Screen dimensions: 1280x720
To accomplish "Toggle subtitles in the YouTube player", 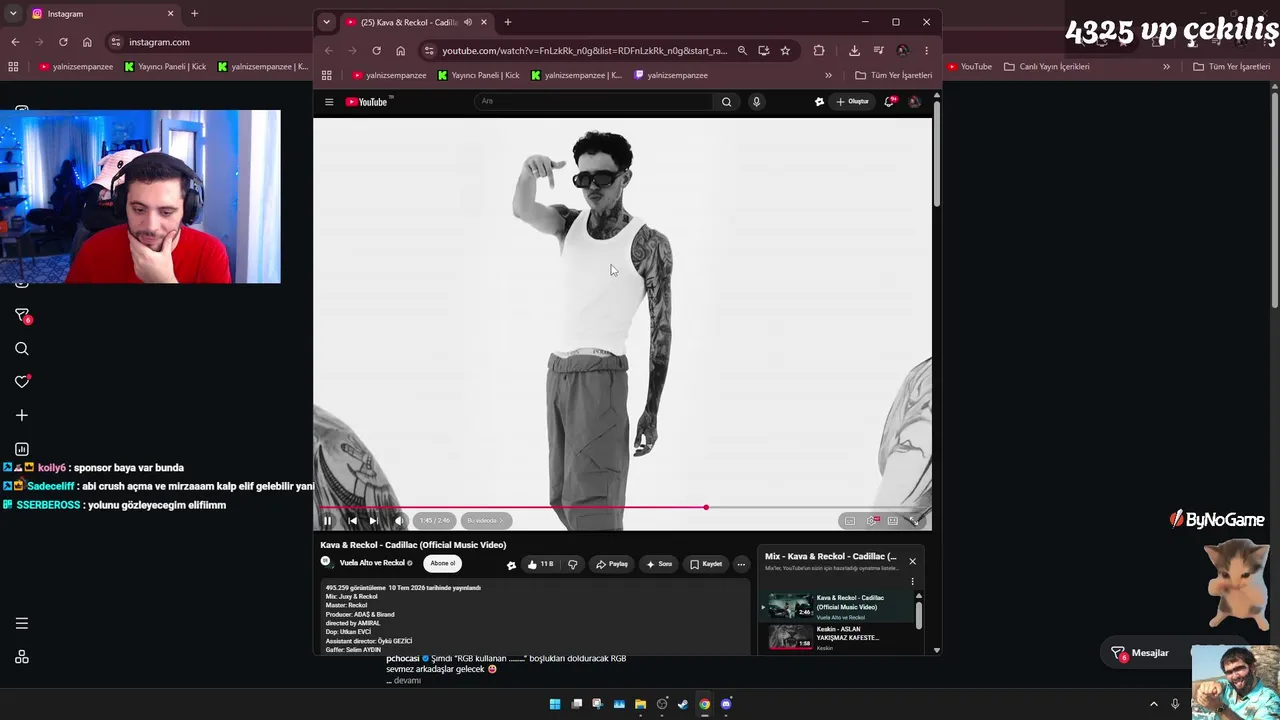I will (850, 520).
